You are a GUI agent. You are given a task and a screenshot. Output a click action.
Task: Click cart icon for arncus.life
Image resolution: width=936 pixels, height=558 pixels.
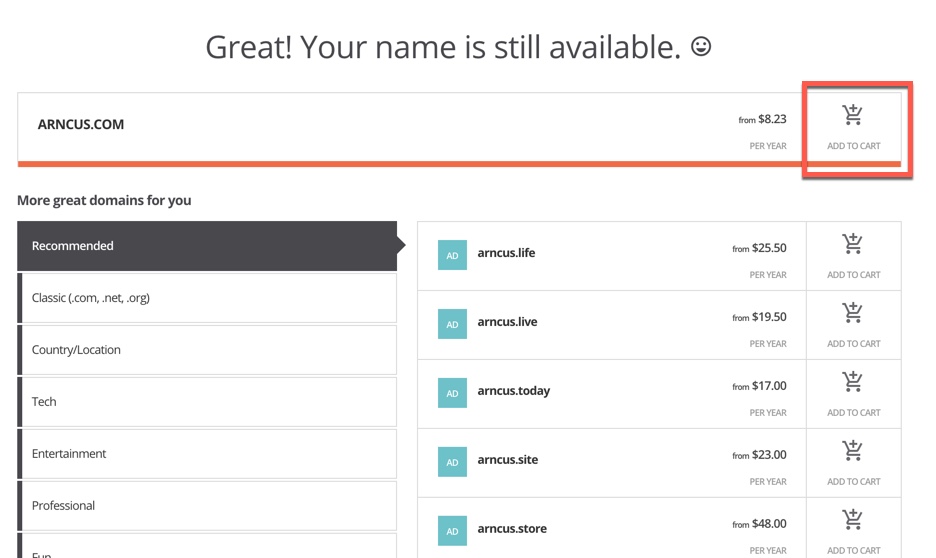tap(853, 244)
